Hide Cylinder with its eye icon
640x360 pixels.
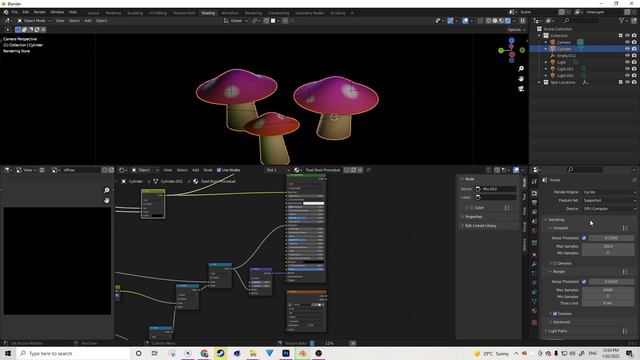(627, 49)
